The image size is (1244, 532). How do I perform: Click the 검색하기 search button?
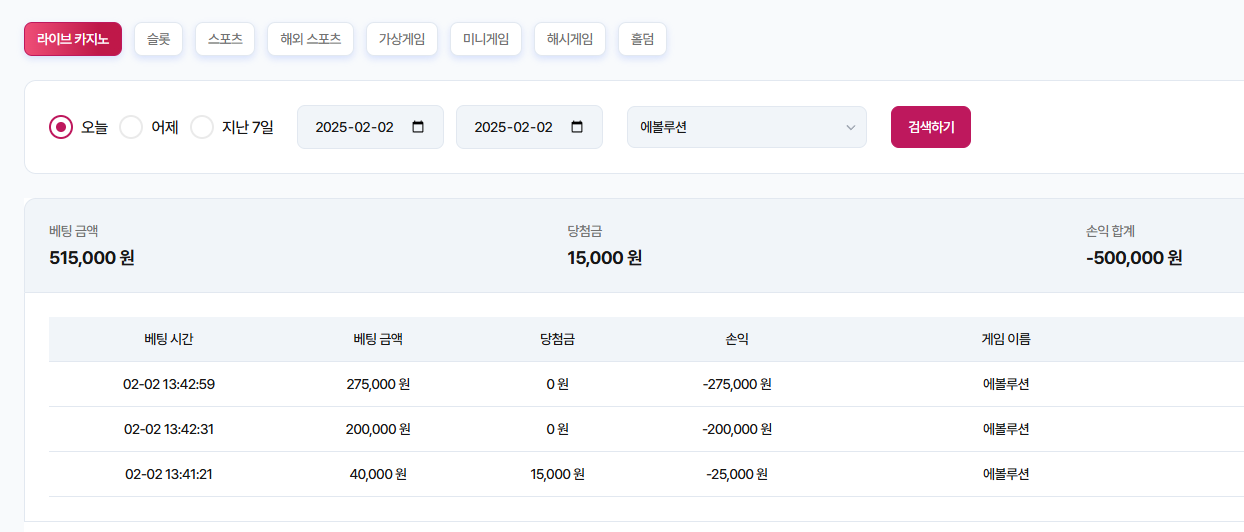coord(931,127)
